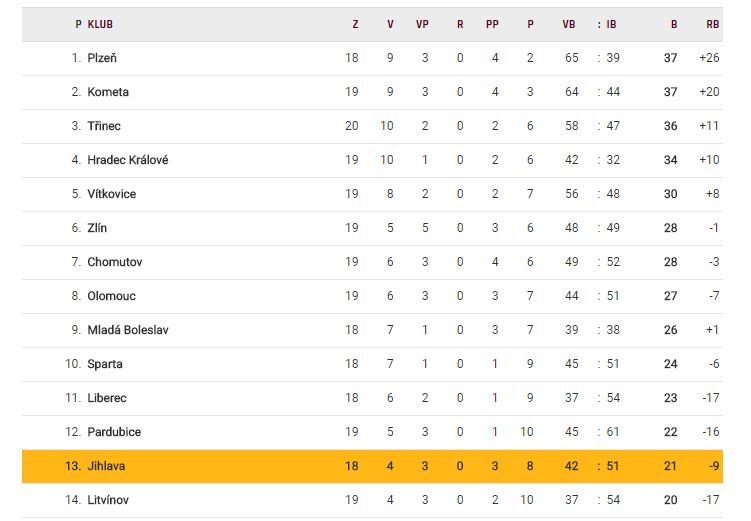This screenshot has width=751, height=521.
Task: Open the Sparta team row
Action: point(105,364)
